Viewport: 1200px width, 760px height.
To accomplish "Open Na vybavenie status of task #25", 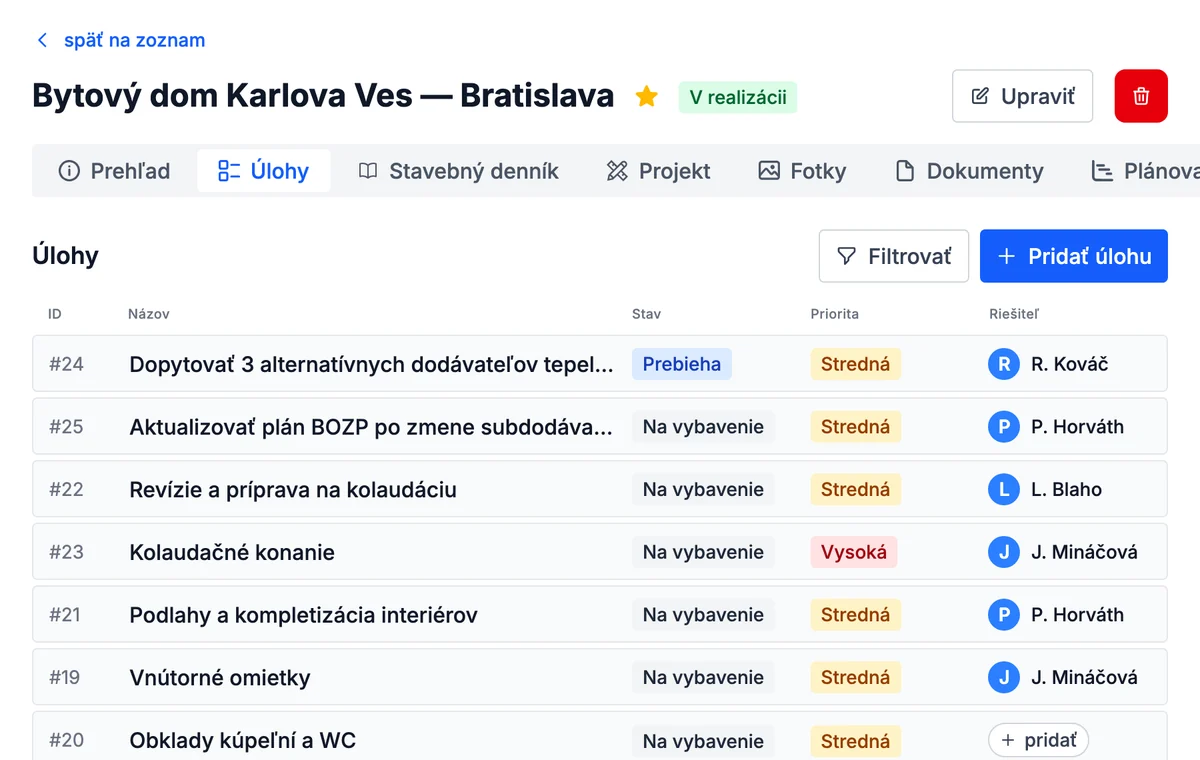I will point(703,427).
